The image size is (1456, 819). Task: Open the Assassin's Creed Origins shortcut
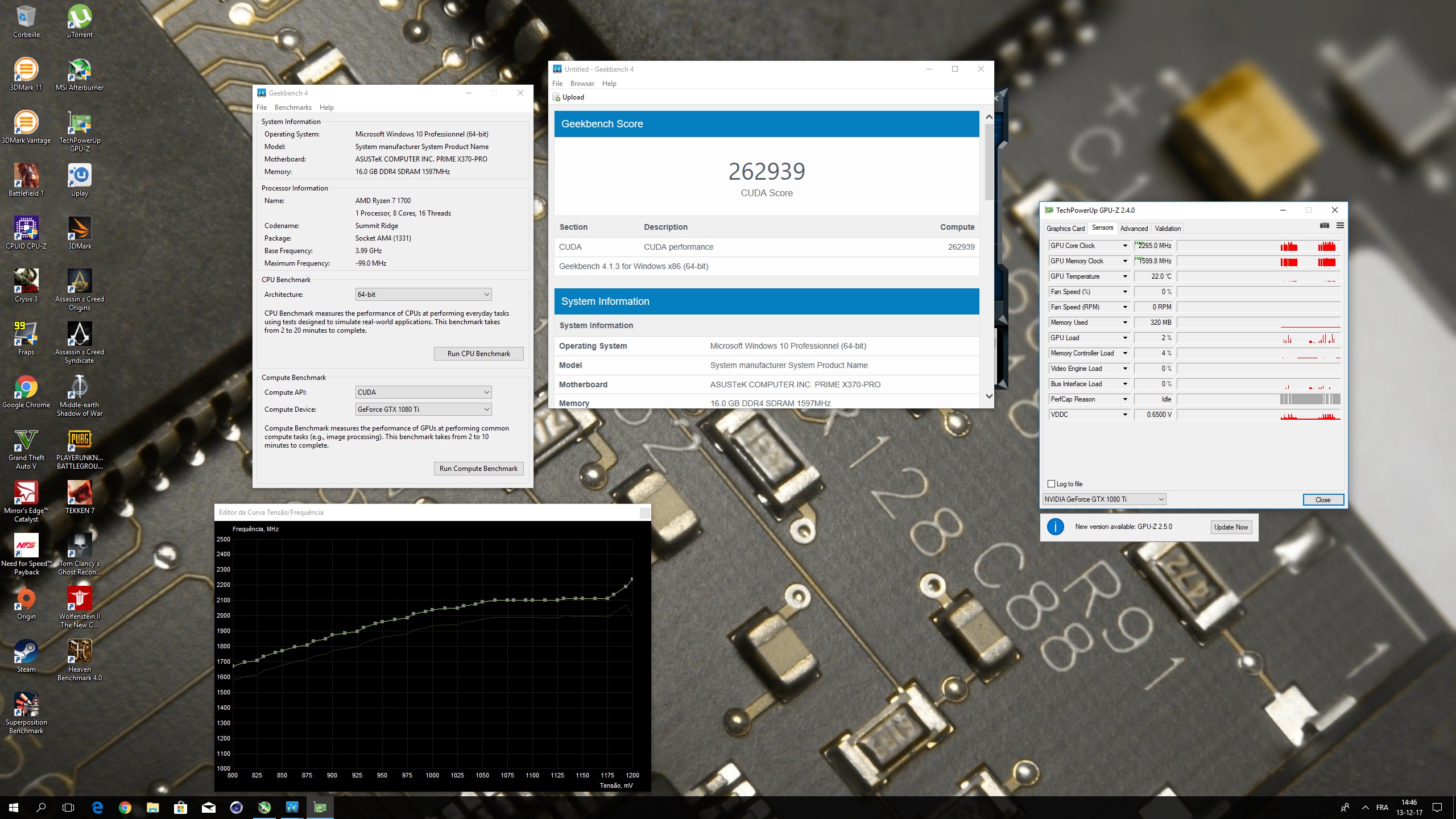pos(80,290)
